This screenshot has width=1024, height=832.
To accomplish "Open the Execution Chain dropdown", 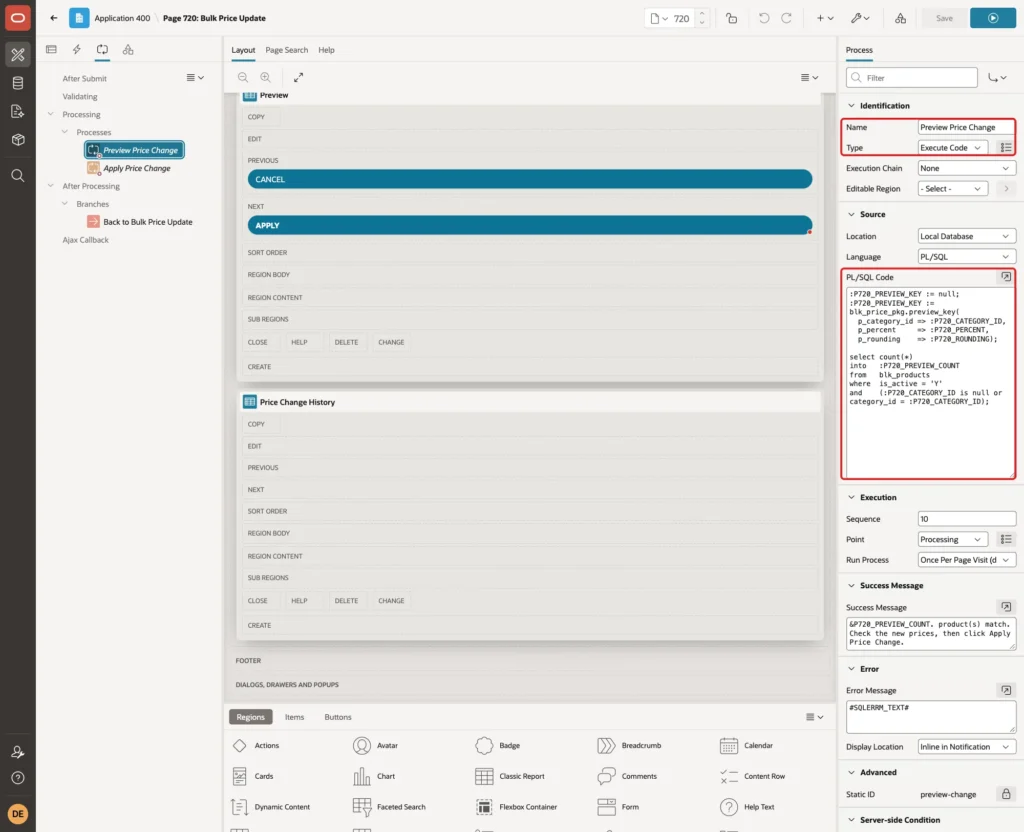I will 967,168.
